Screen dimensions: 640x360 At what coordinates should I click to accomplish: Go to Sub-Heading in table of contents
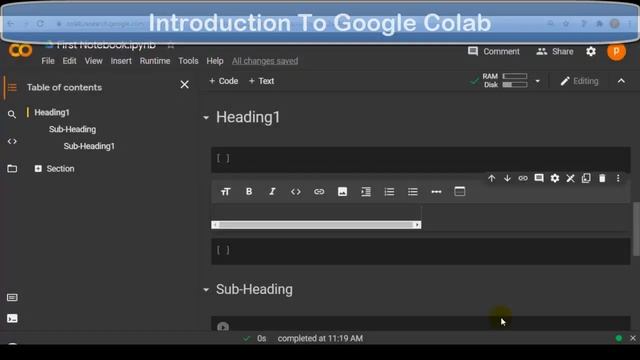tap(72, 129)
